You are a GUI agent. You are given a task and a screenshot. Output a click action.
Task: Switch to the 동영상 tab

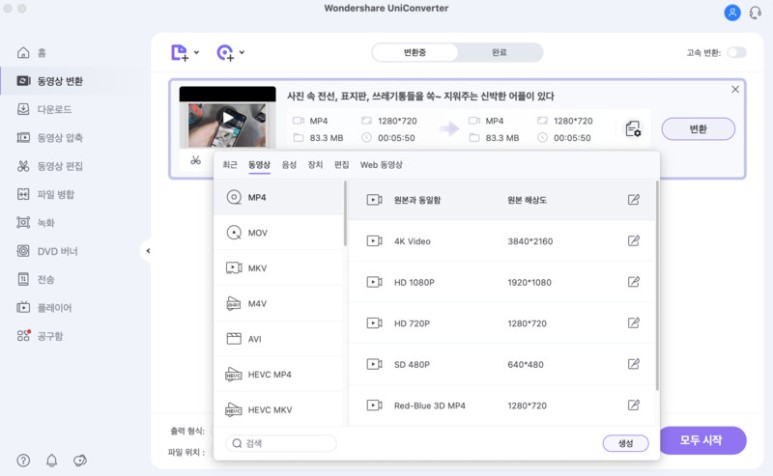pyautogui.click(x=259, y=165)
